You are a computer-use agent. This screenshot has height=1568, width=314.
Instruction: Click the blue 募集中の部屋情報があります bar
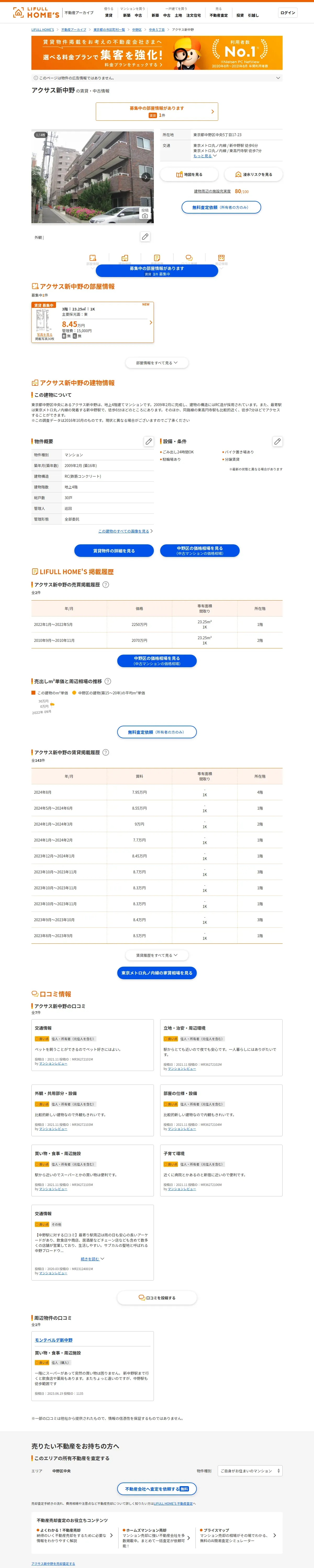[157, 271]
